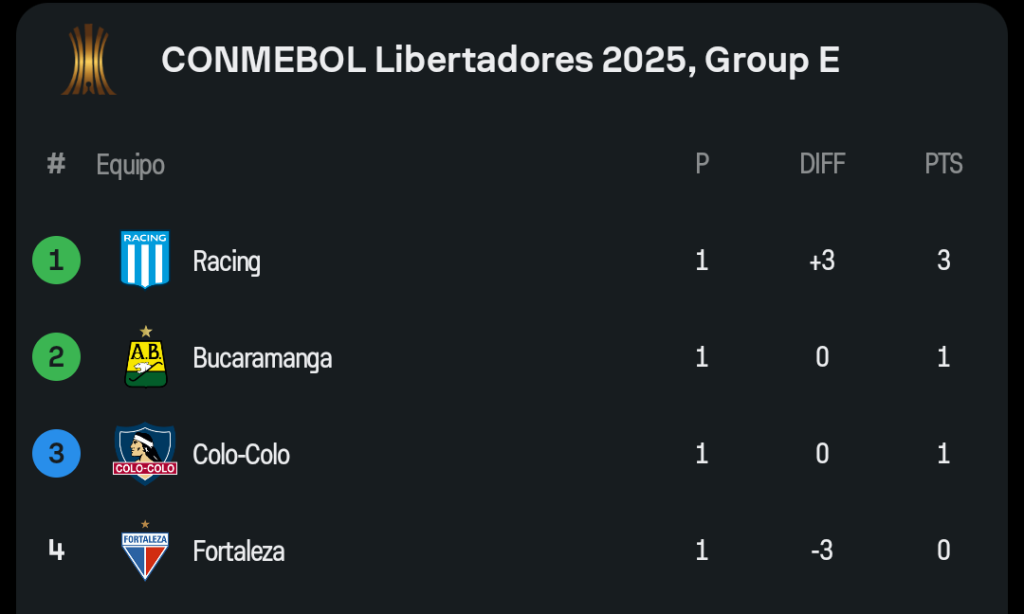Click the green position 2 badge
Image resolution: width=1024 pixels, height=614 pixels.
(56, 357)
